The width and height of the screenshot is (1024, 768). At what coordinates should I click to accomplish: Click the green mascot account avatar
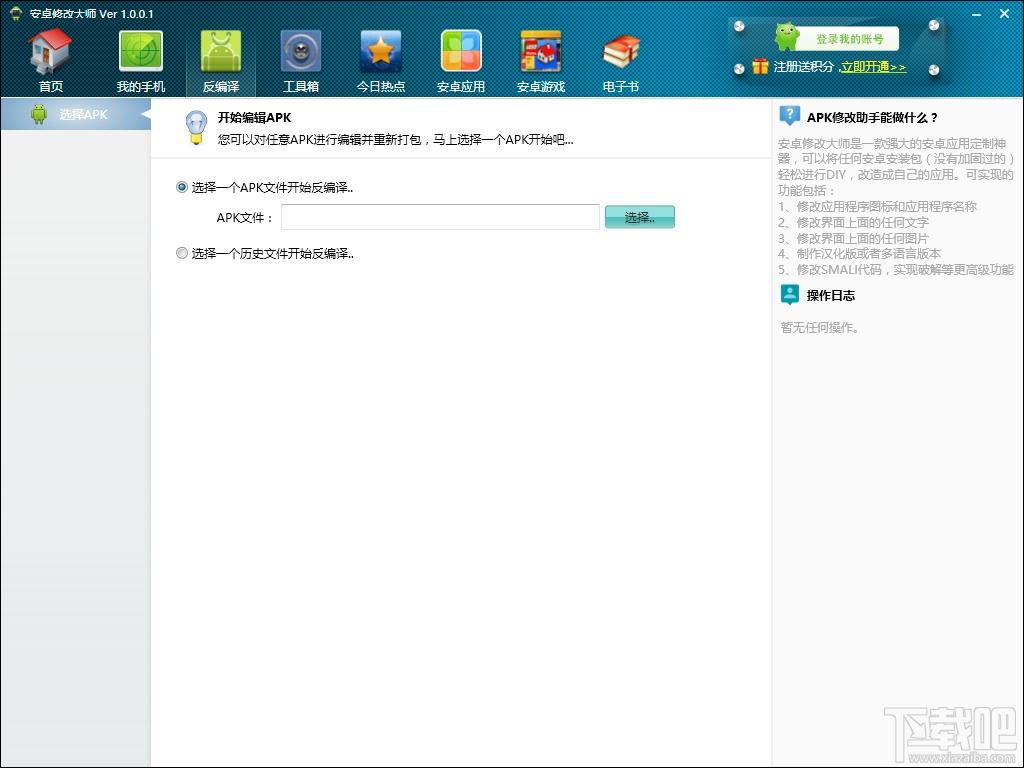point(787,37)
